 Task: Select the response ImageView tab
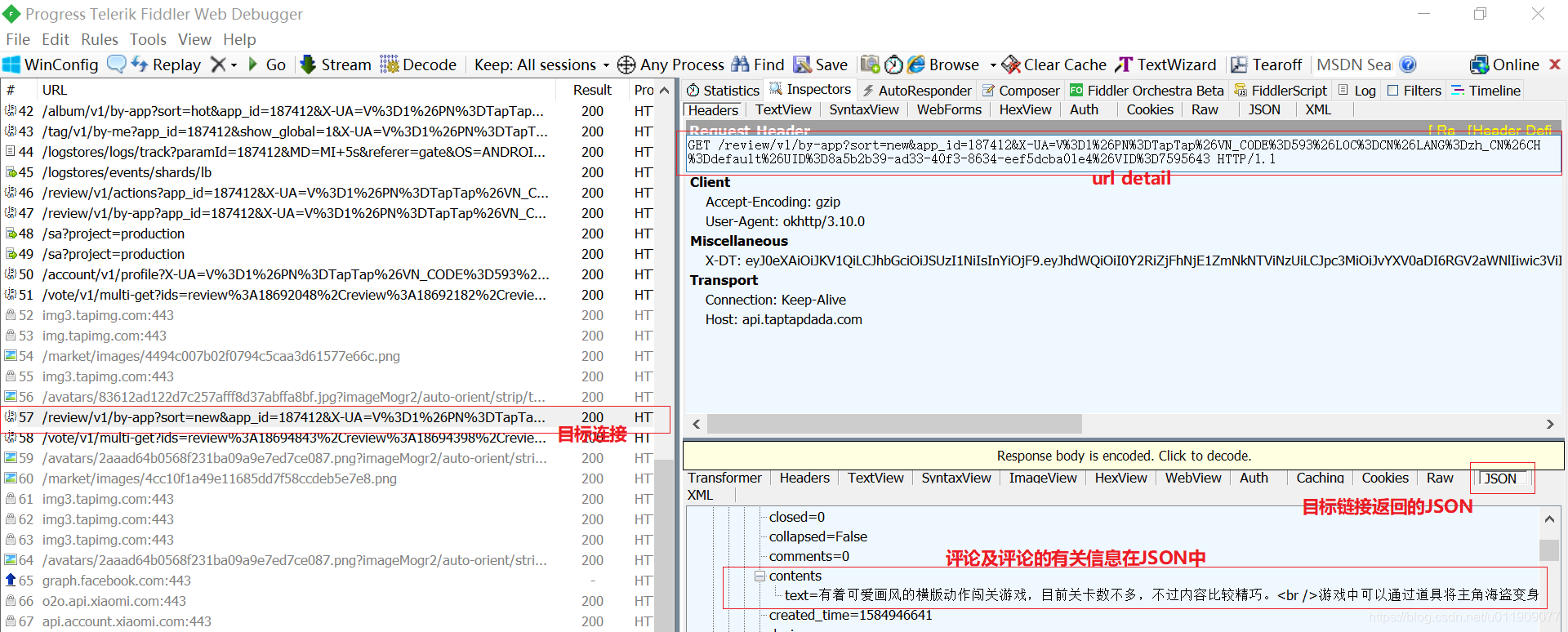(x=1043, y=478)
